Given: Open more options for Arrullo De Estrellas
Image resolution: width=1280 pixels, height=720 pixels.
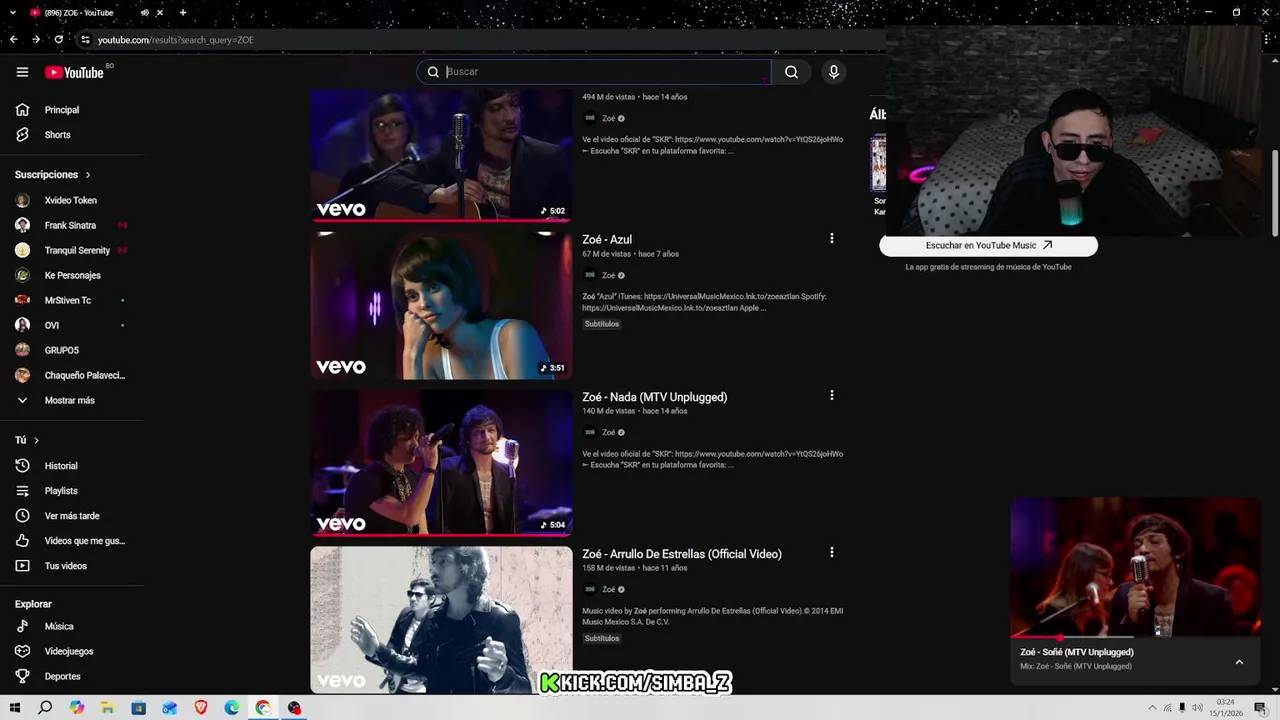Looking at the screenshot, I should click(831, 552).
